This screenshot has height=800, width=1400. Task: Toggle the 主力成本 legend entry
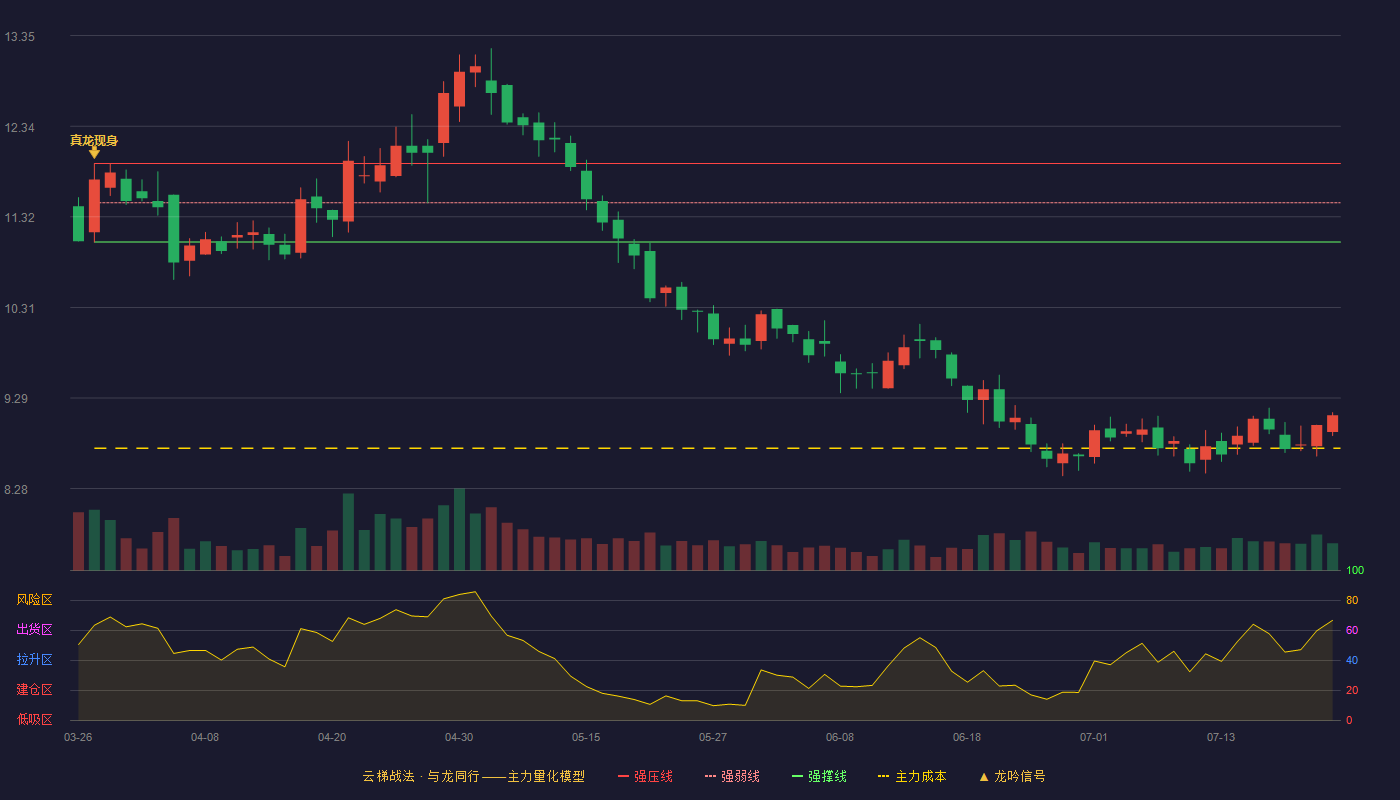[912, 776]
